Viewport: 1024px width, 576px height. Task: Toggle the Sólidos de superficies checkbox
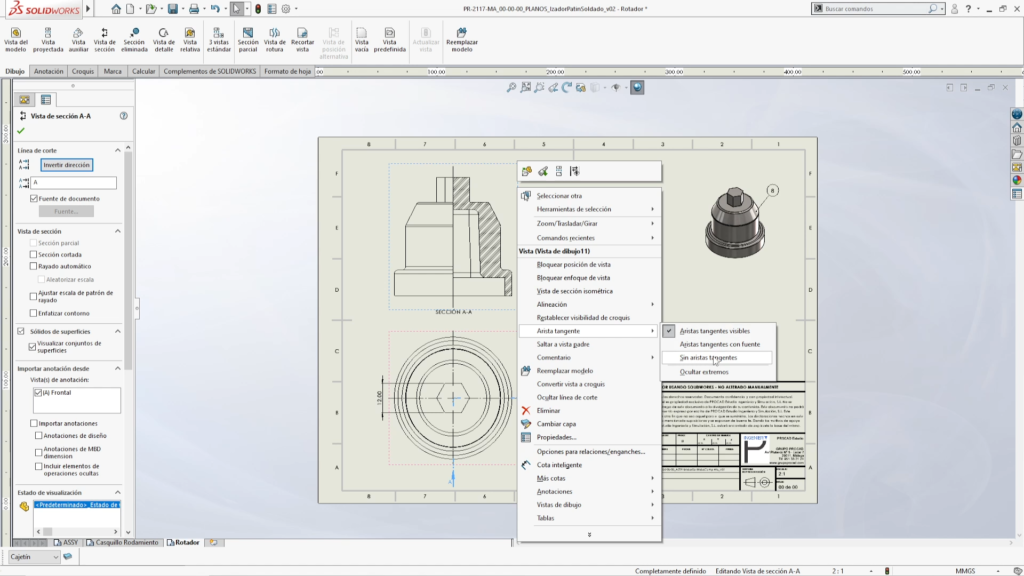21,332
